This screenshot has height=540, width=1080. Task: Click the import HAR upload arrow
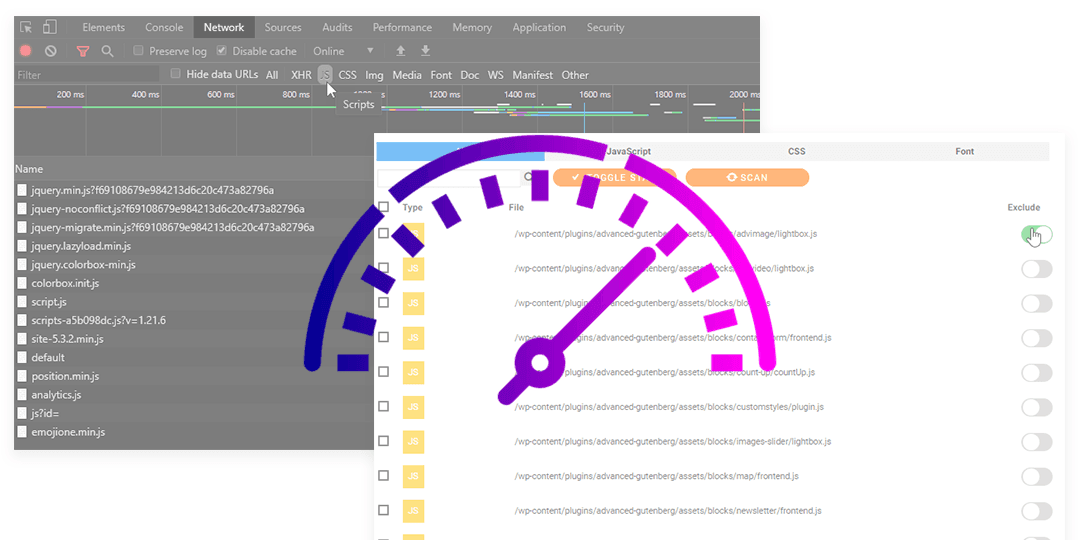click(401, 51)
